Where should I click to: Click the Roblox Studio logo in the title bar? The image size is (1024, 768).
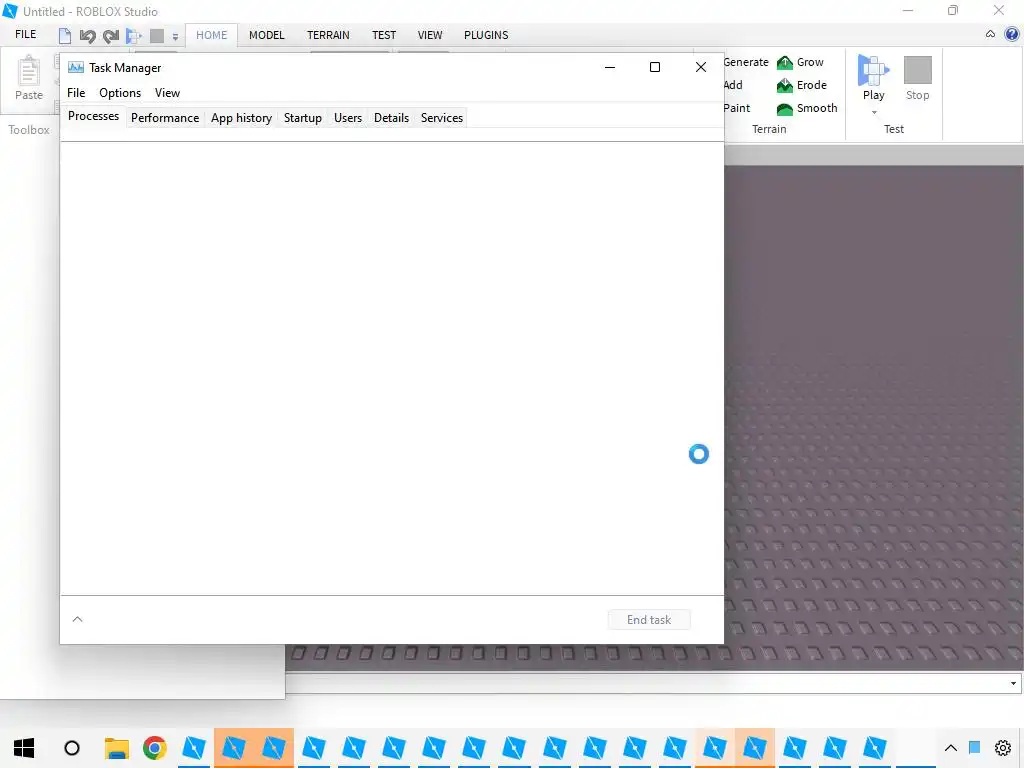pos(10,11)
